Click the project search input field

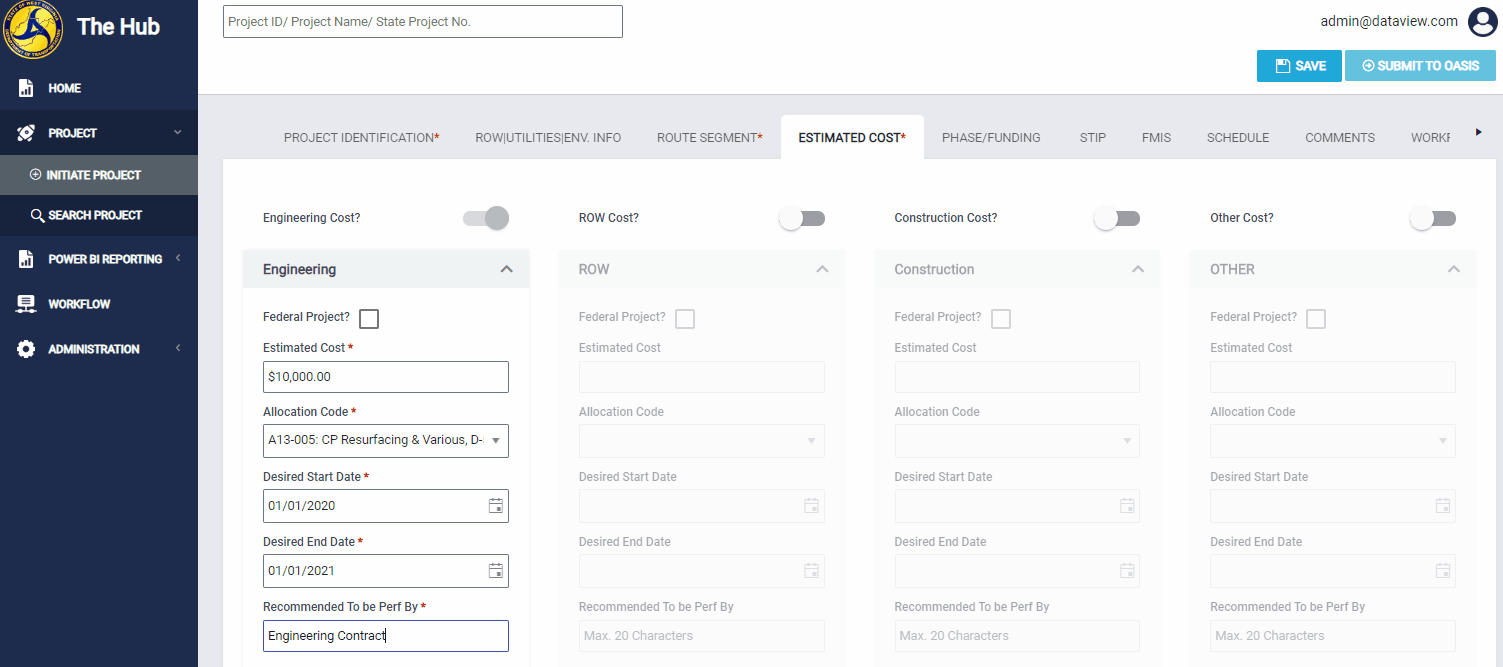click(x=423, y=22)
